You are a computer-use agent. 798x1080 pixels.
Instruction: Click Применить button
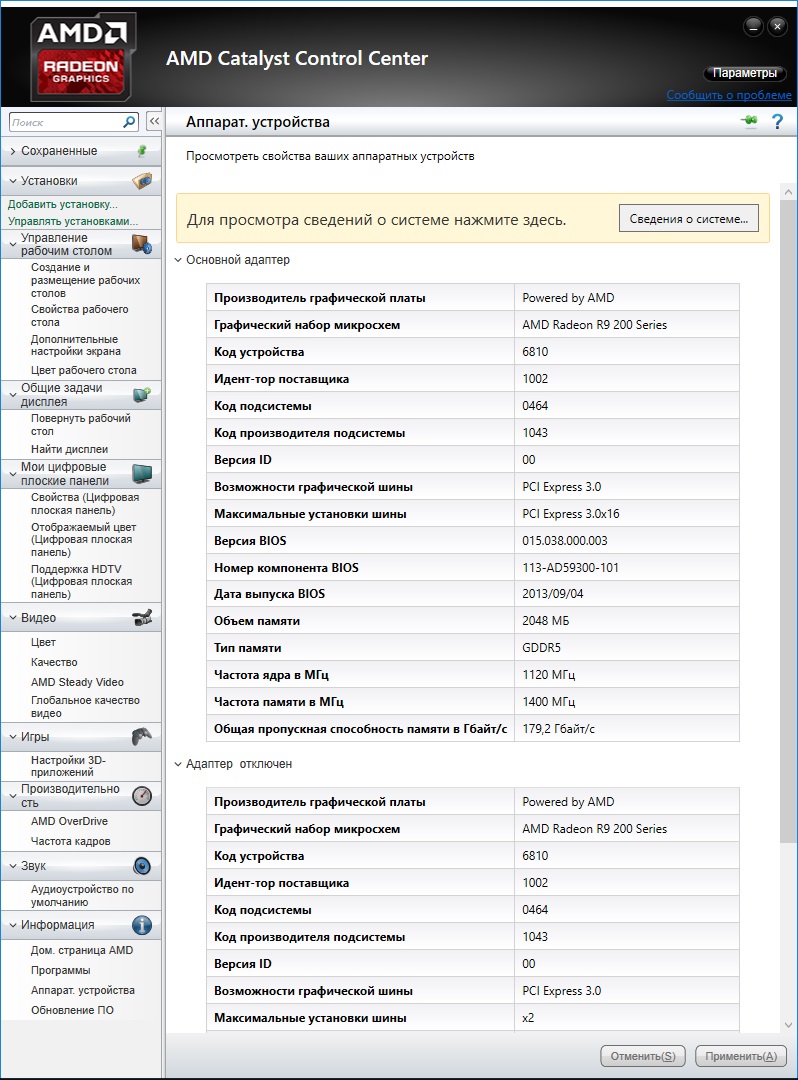(741, 1056)
